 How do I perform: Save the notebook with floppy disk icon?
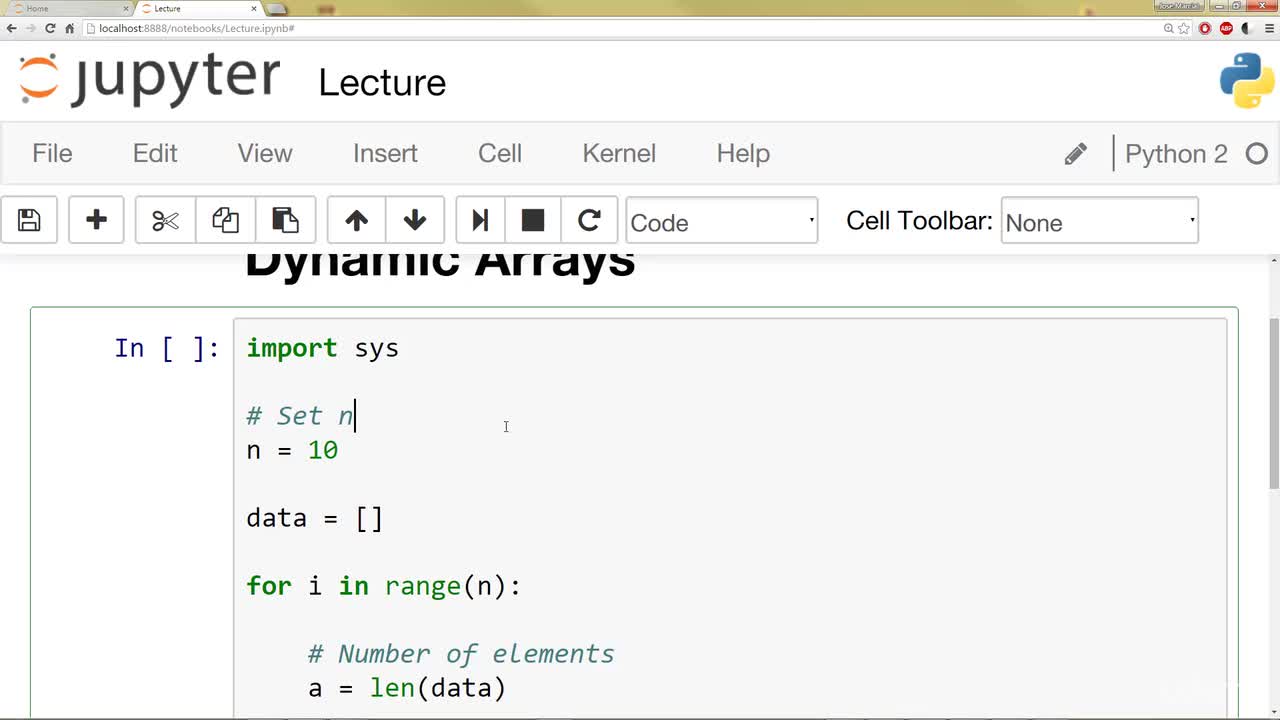pyautogui.click(x=29, y=220)
